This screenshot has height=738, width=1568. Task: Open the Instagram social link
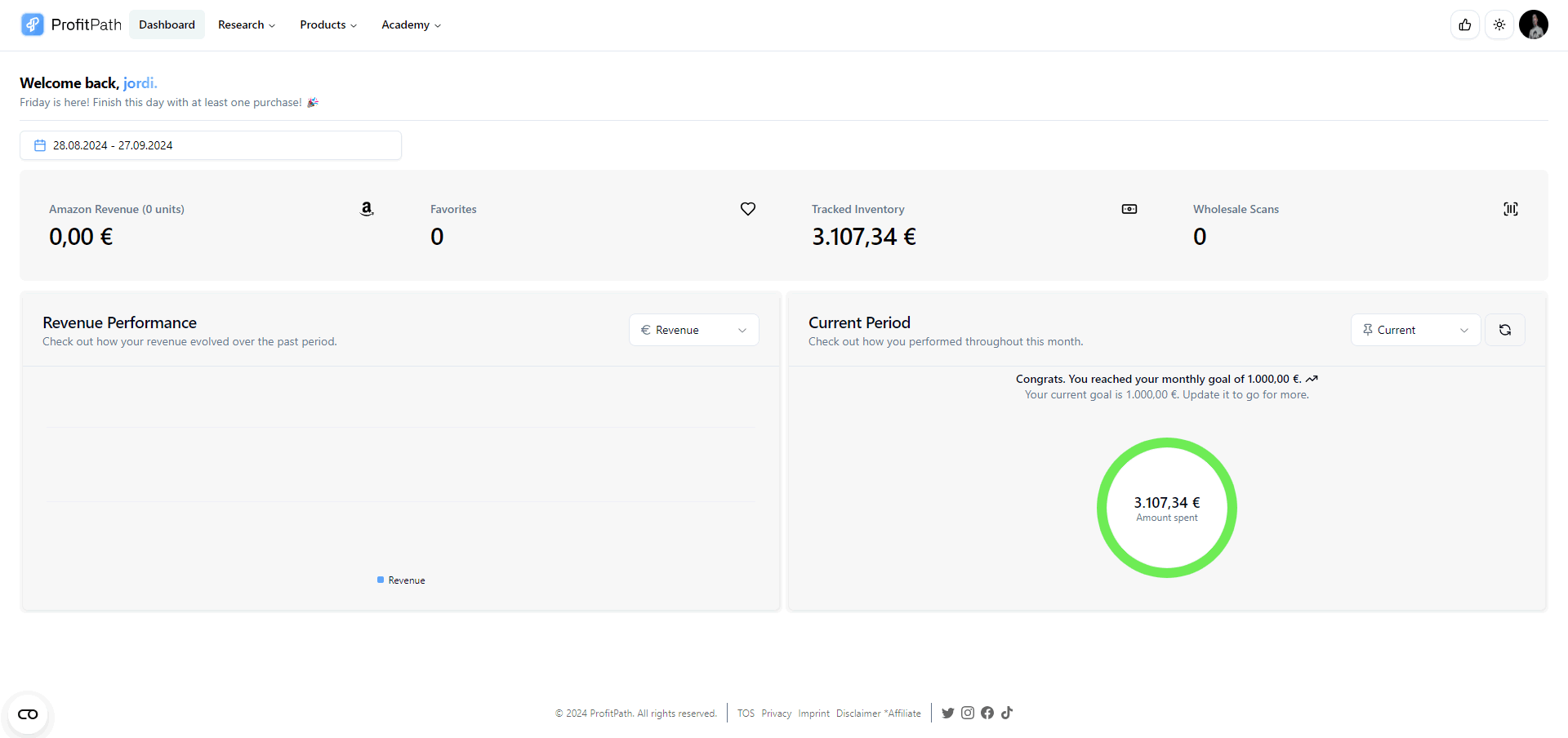coord(968,713)
